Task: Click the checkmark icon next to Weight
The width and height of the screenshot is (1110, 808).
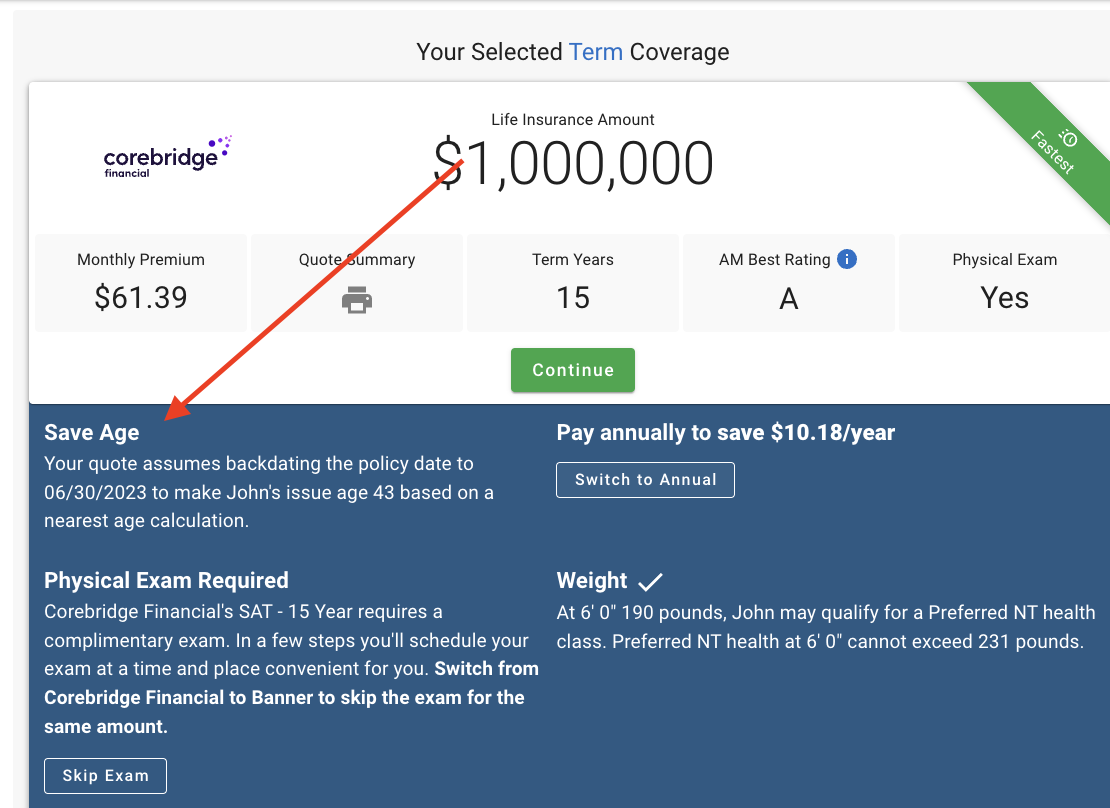Action: (650, 581)
